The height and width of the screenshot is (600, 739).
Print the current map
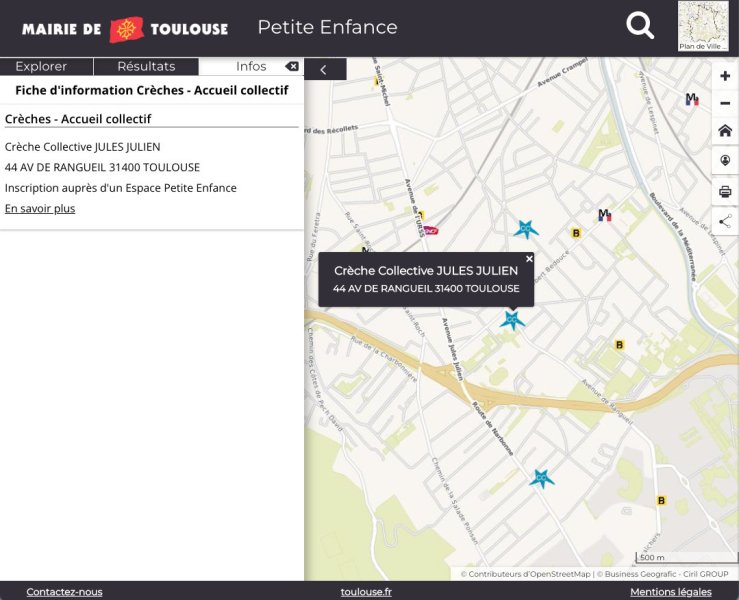click(x=725, y=192)
